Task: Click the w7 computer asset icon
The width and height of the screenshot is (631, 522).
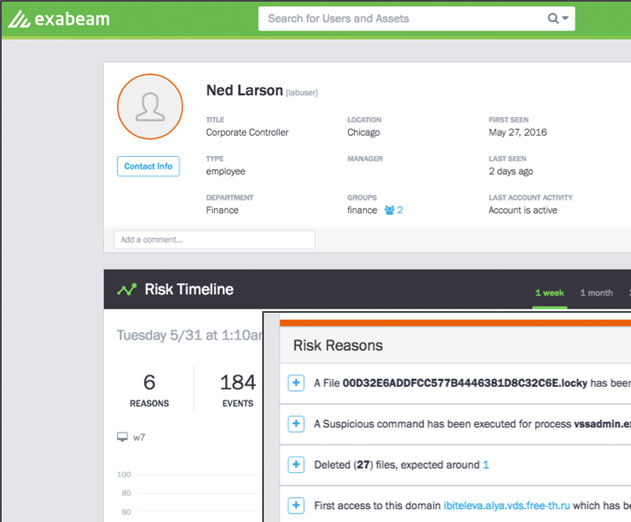Action: click(122, 437)
